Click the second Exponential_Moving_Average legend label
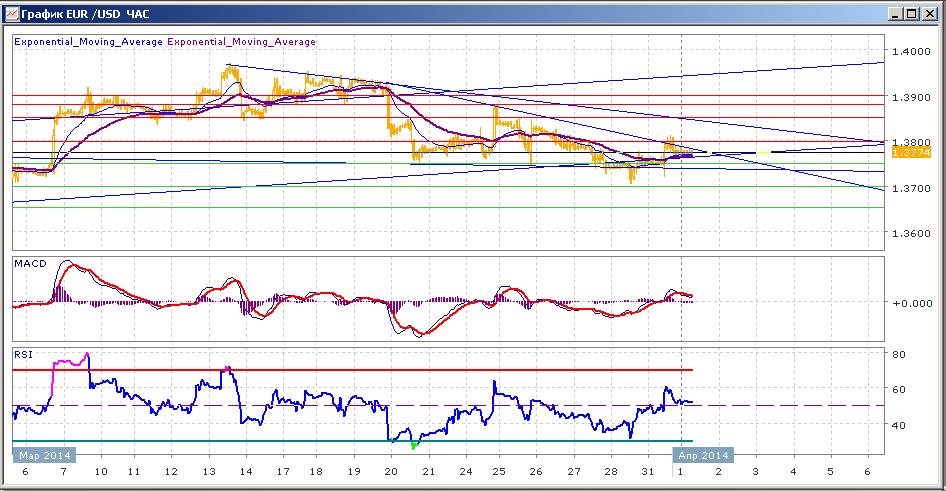Image resolution: width=946 pixels, height=491 pixels. coord(241,42)
